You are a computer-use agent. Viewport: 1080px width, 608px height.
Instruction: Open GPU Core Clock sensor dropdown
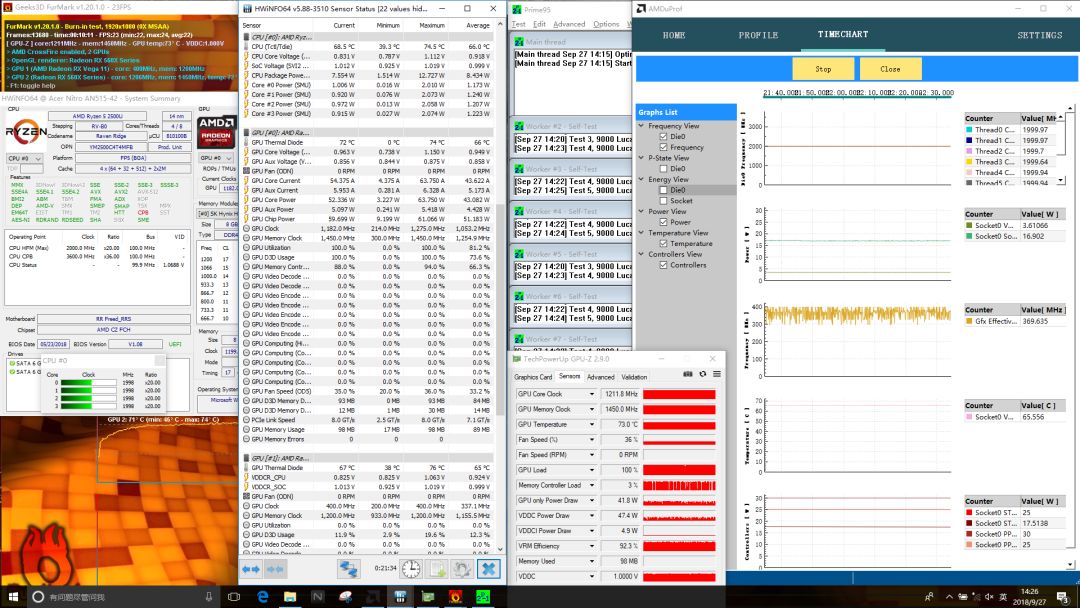591,394
